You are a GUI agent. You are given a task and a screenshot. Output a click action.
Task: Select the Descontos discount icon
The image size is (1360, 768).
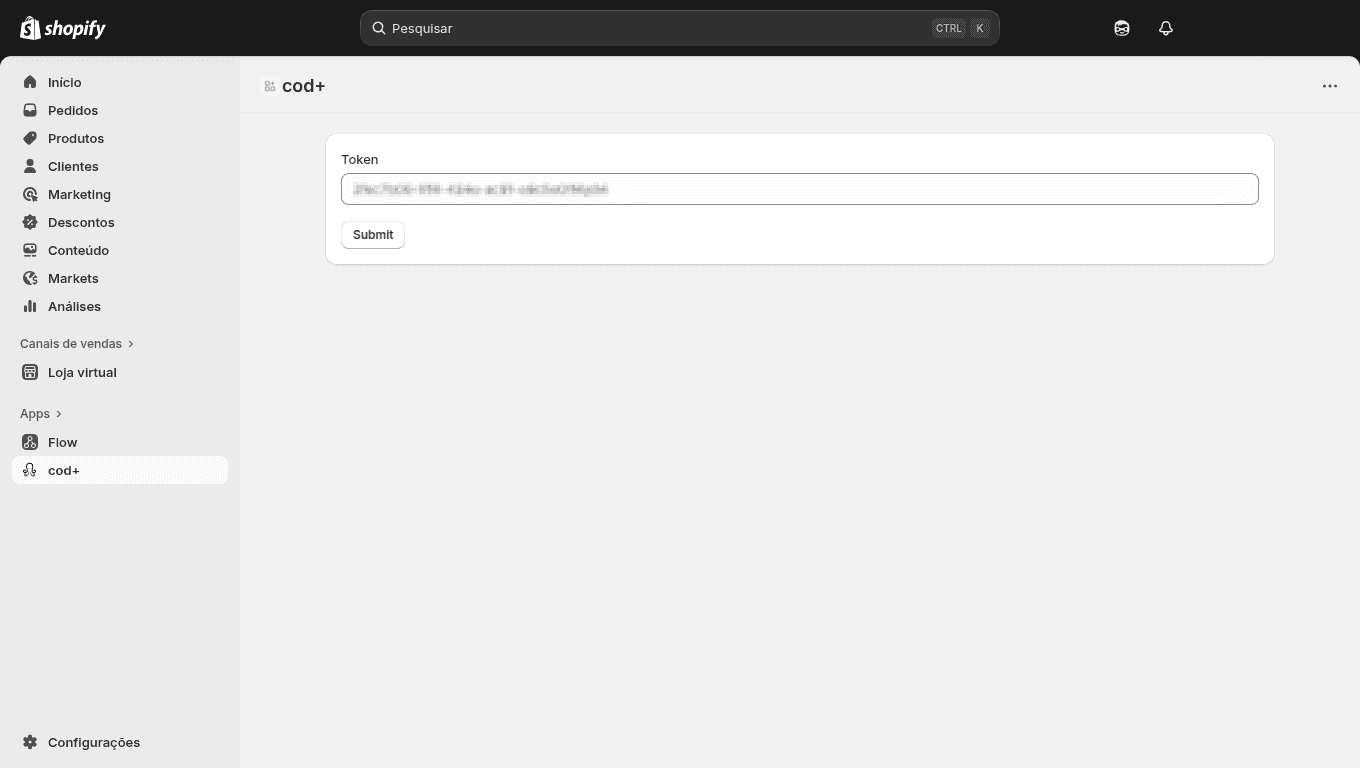30,222
